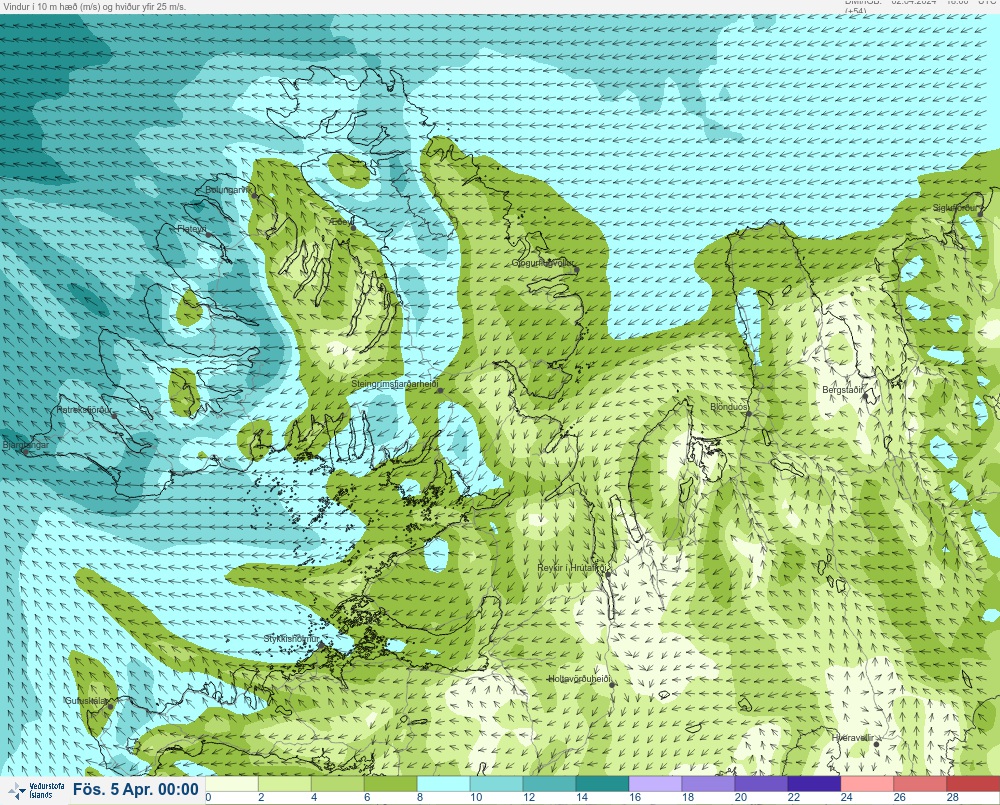Click the legend value 16
Viewport: 1000px width, 805px height.
click(635, 797)
